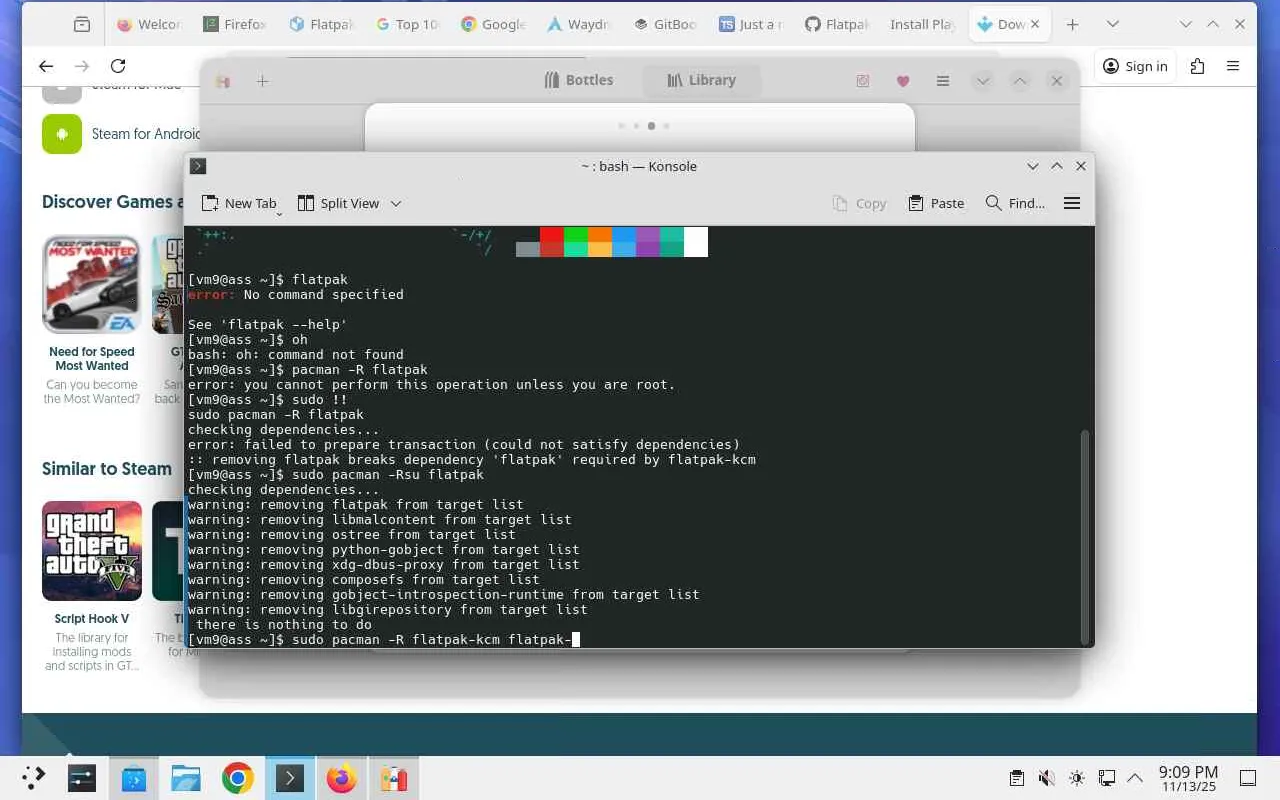Image resolution: width=1280 pixels, height=800 pixels.
Task: Open the clipboard tray icon
Action: click(x=1017, y=778)
